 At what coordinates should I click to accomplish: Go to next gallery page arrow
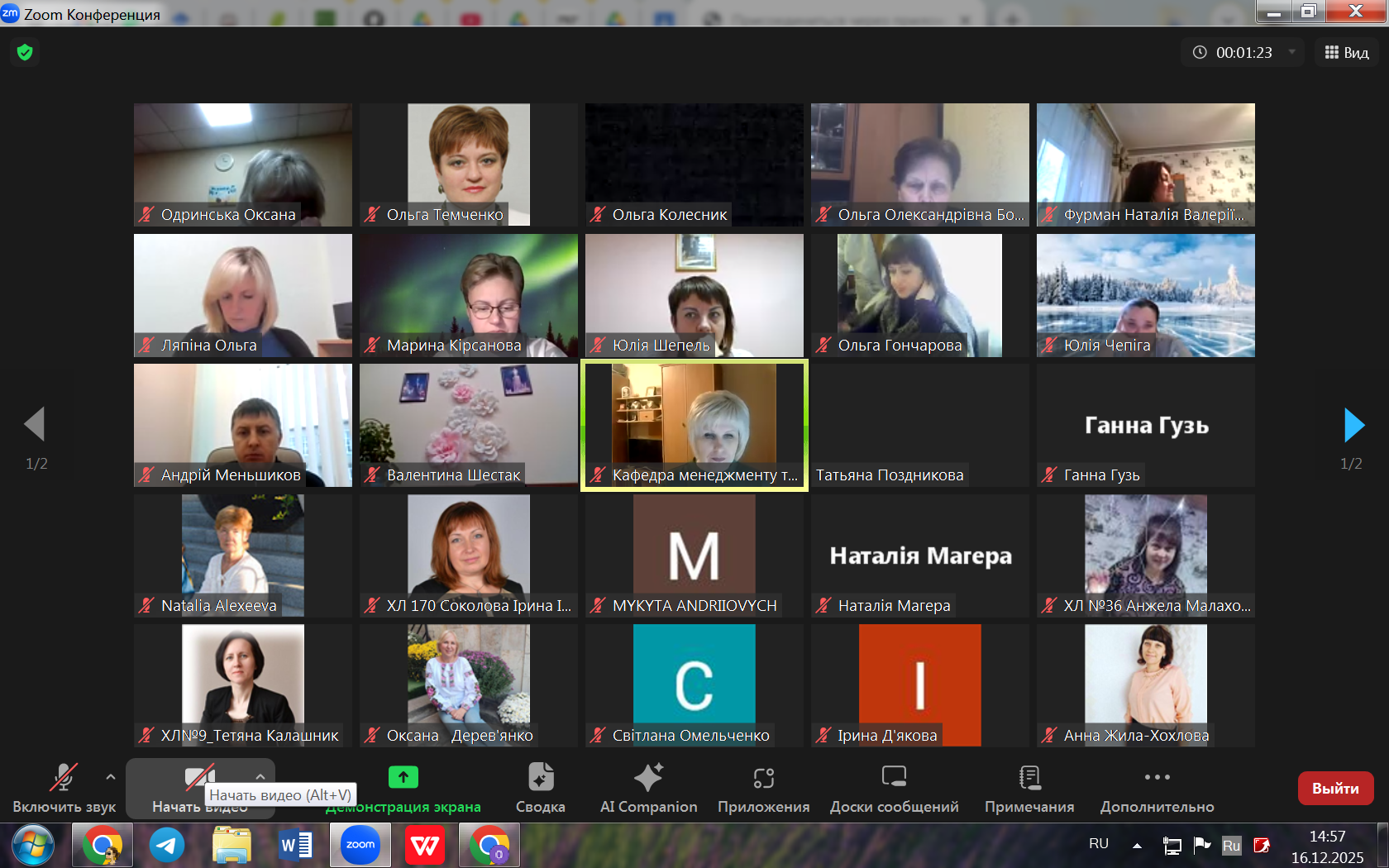click(1353, 425)
